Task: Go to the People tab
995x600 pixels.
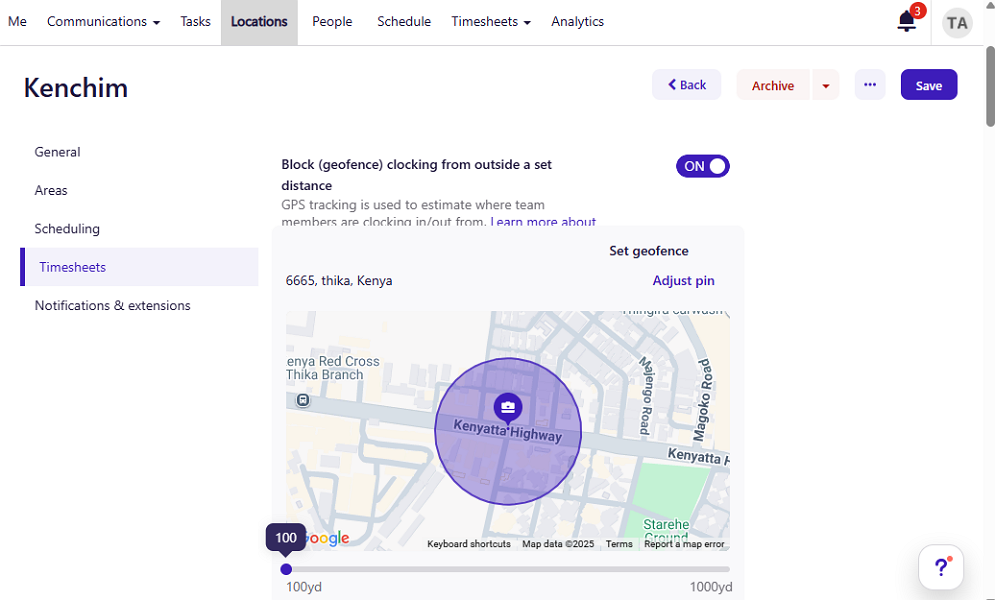Action: pos(332,22)
